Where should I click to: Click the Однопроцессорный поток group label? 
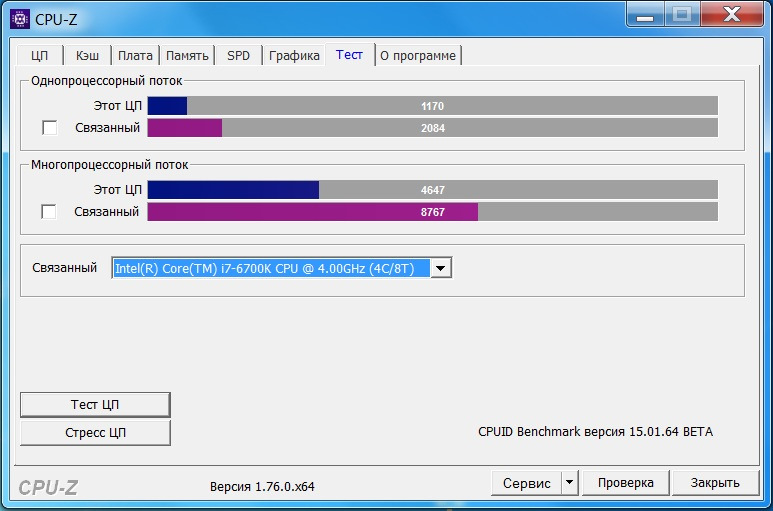click(x=106, y=81)
